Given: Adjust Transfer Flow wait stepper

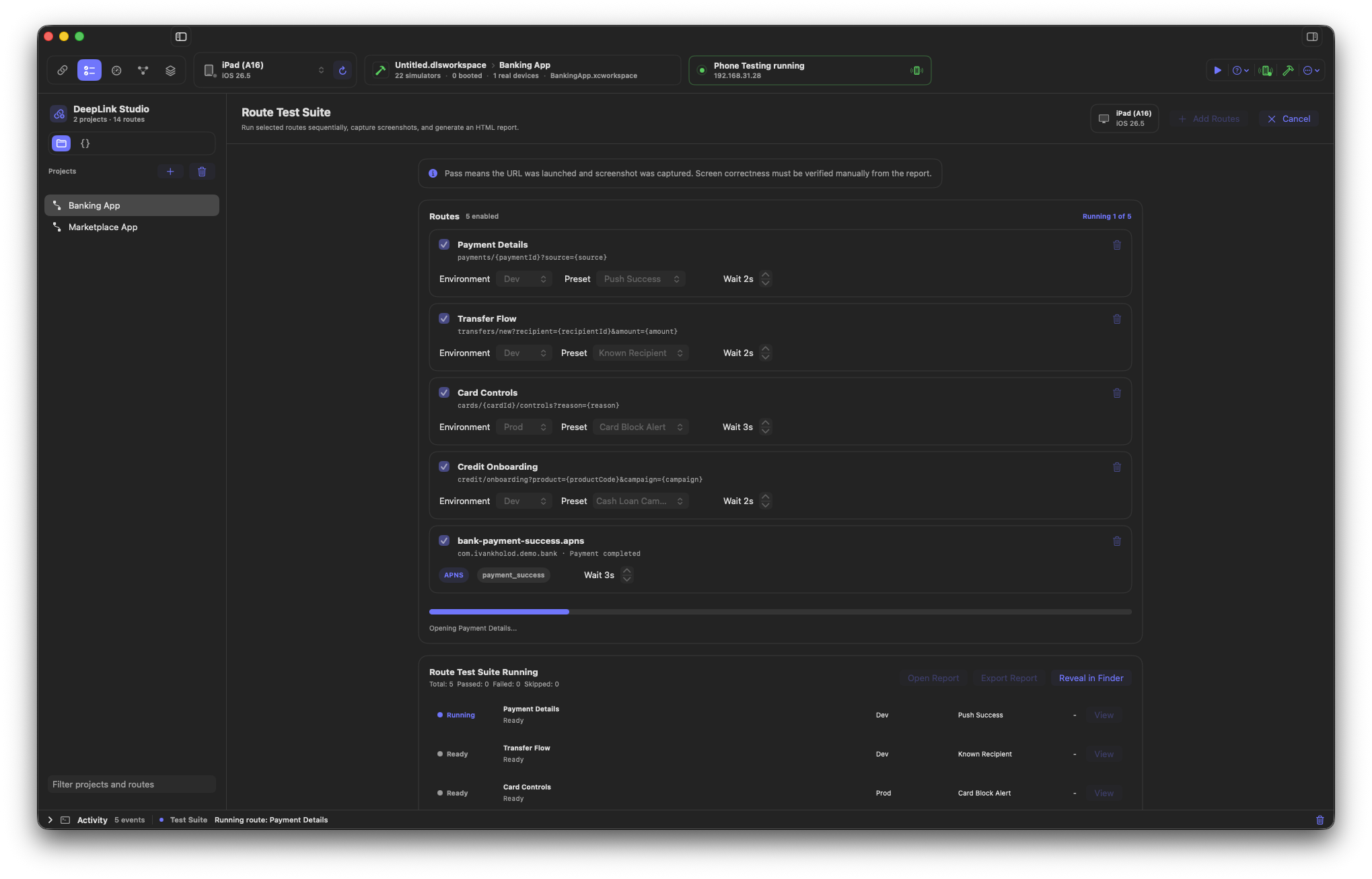Looking at the screenshot, I should pyautogui.click(x=765, y=353).
